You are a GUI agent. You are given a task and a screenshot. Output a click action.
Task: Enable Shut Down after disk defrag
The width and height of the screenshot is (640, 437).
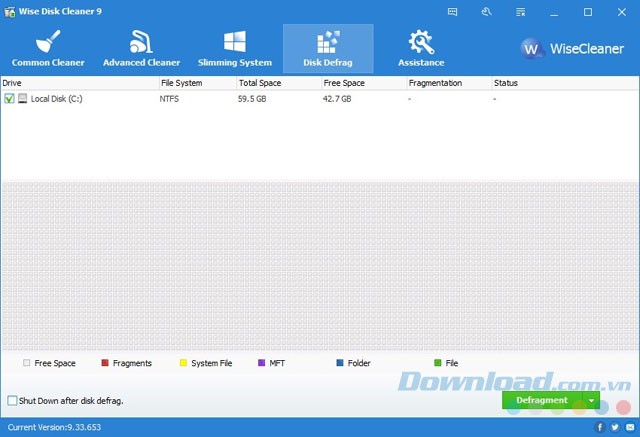pyautogui.click(x=12, y=401)
